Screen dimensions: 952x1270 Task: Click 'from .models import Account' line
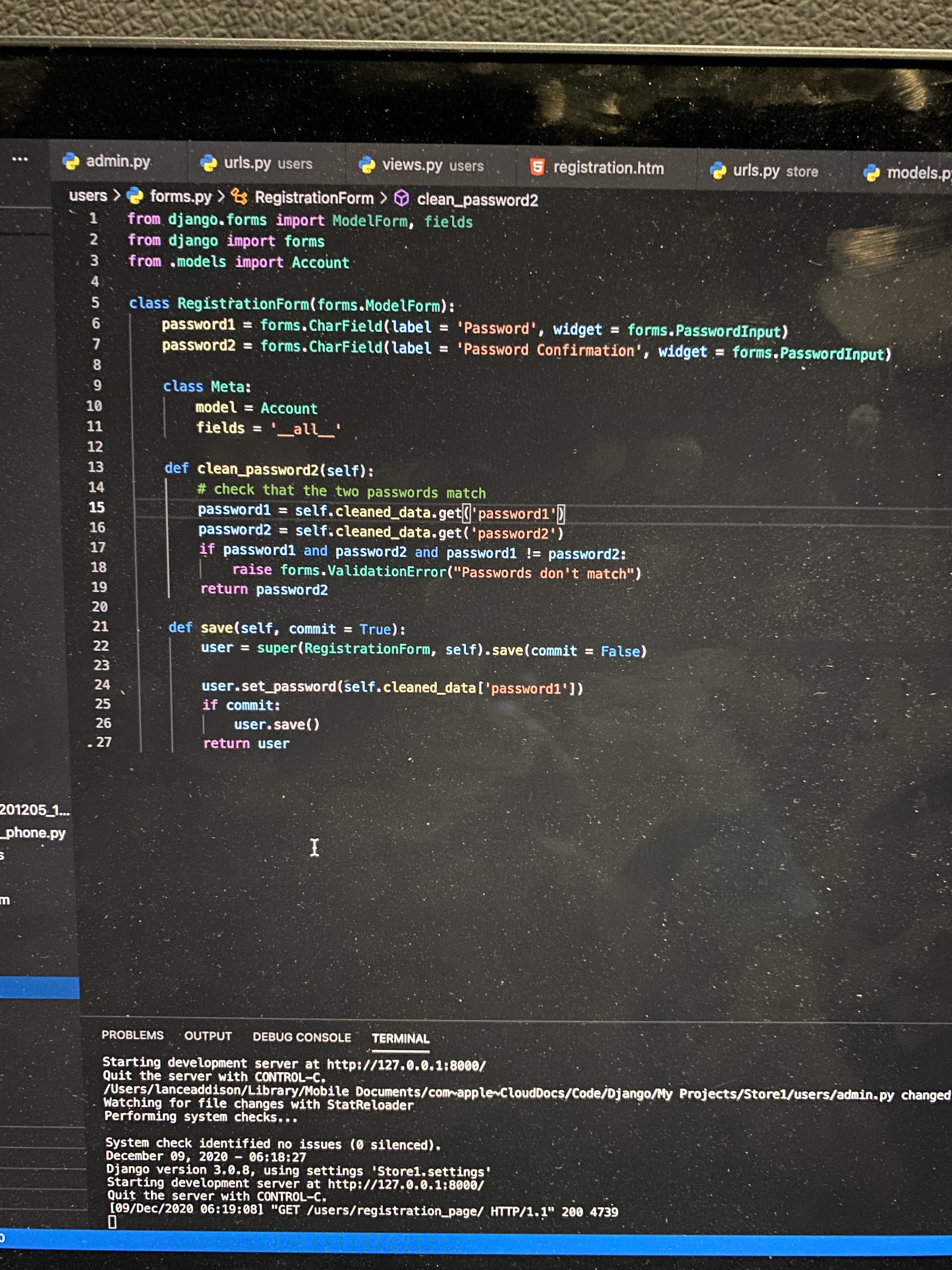point(239,262)
